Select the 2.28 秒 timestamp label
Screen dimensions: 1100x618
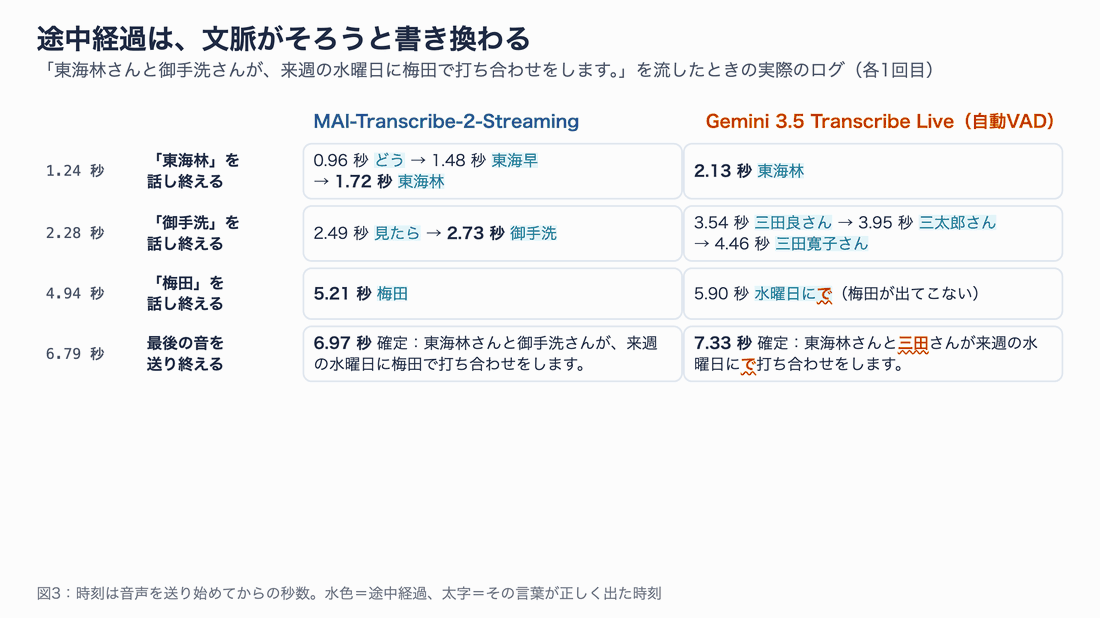(75, 233)
